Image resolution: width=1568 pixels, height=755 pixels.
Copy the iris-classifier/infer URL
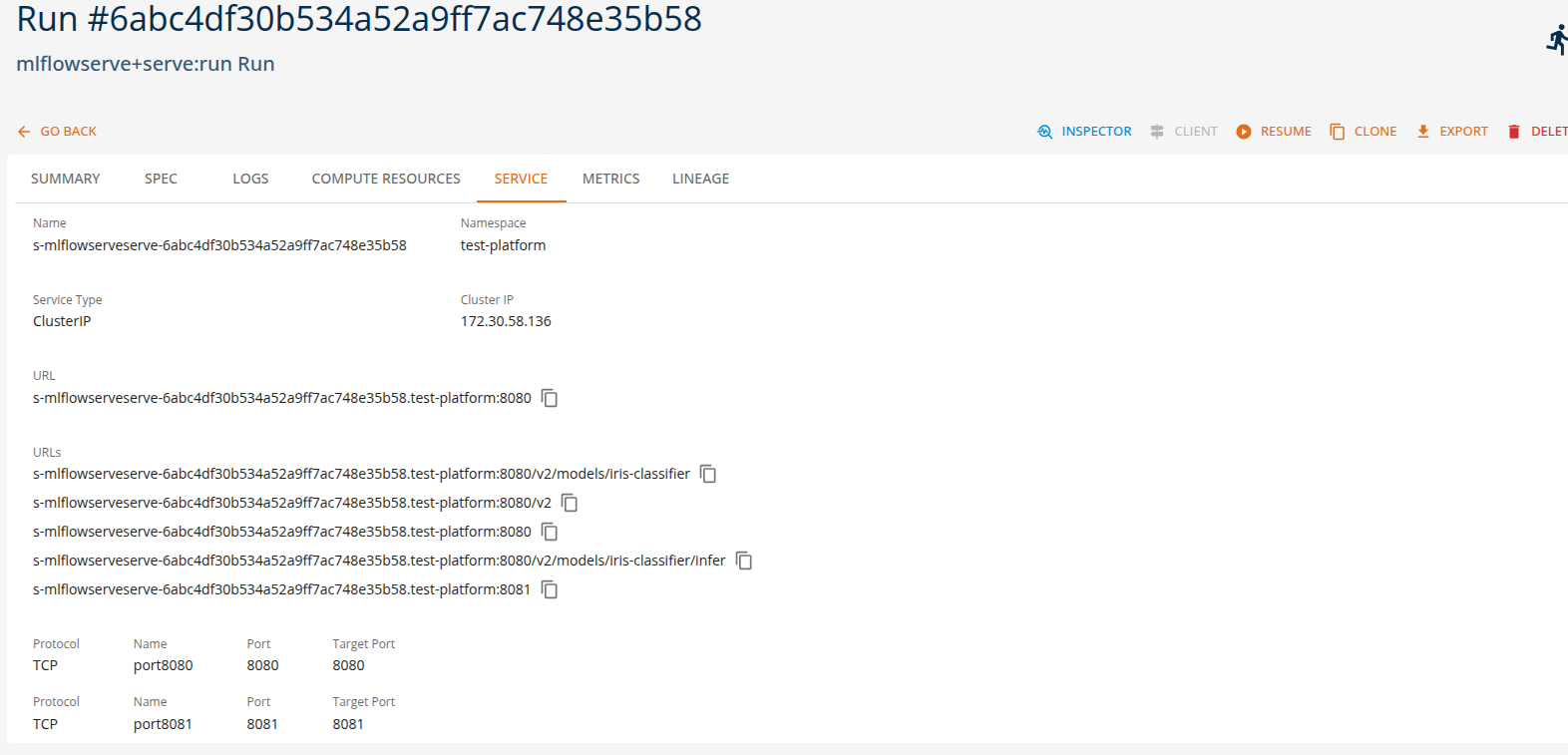tap(744, 561)
